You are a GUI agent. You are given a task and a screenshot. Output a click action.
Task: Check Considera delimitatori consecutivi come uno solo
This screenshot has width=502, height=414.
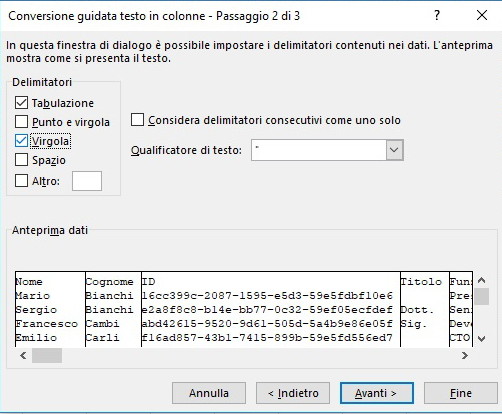pyautogui.click(x=137, y=120)
